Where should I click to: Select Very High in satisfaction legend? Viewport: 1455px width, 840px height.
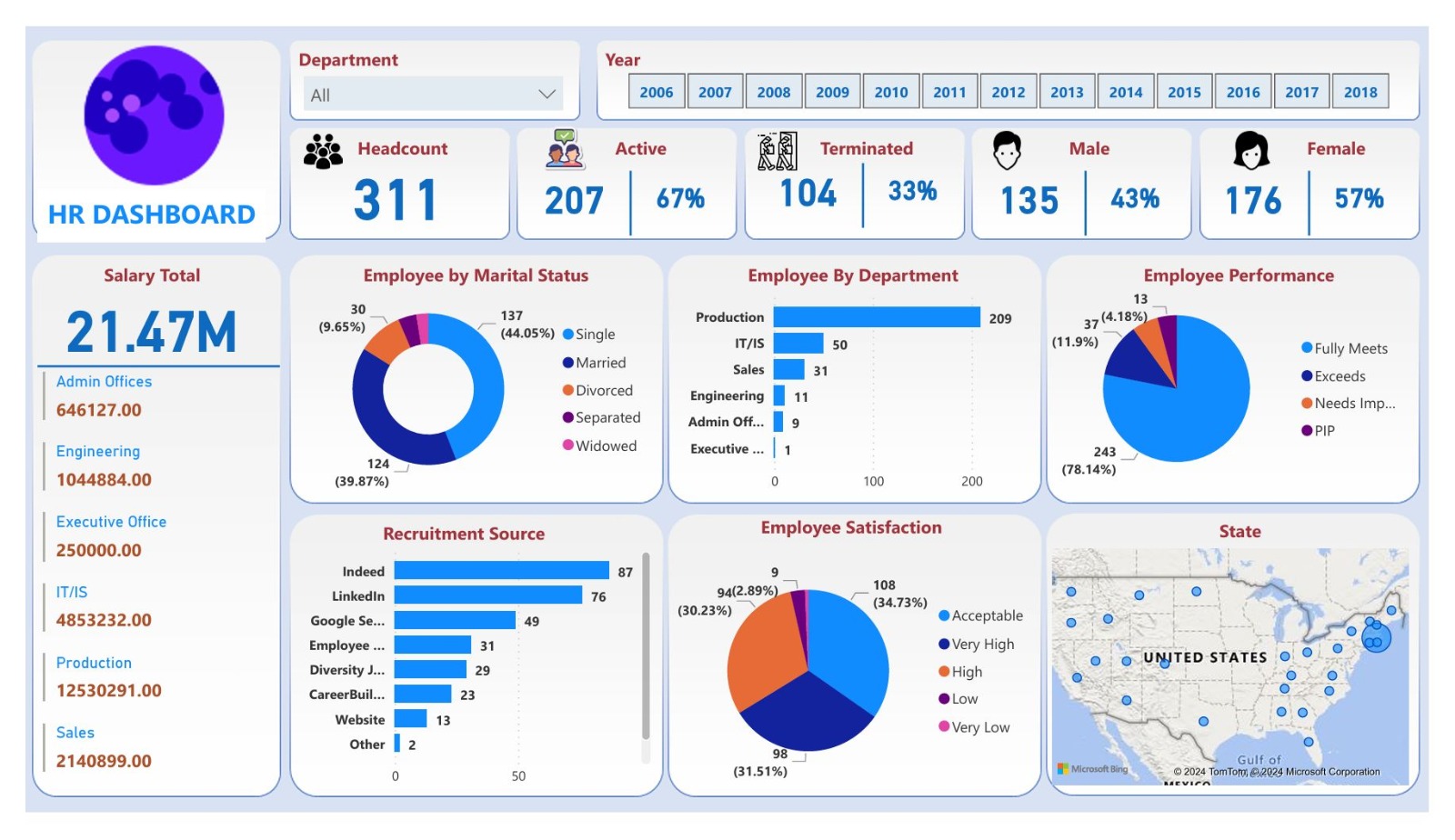tap(982, 644)
